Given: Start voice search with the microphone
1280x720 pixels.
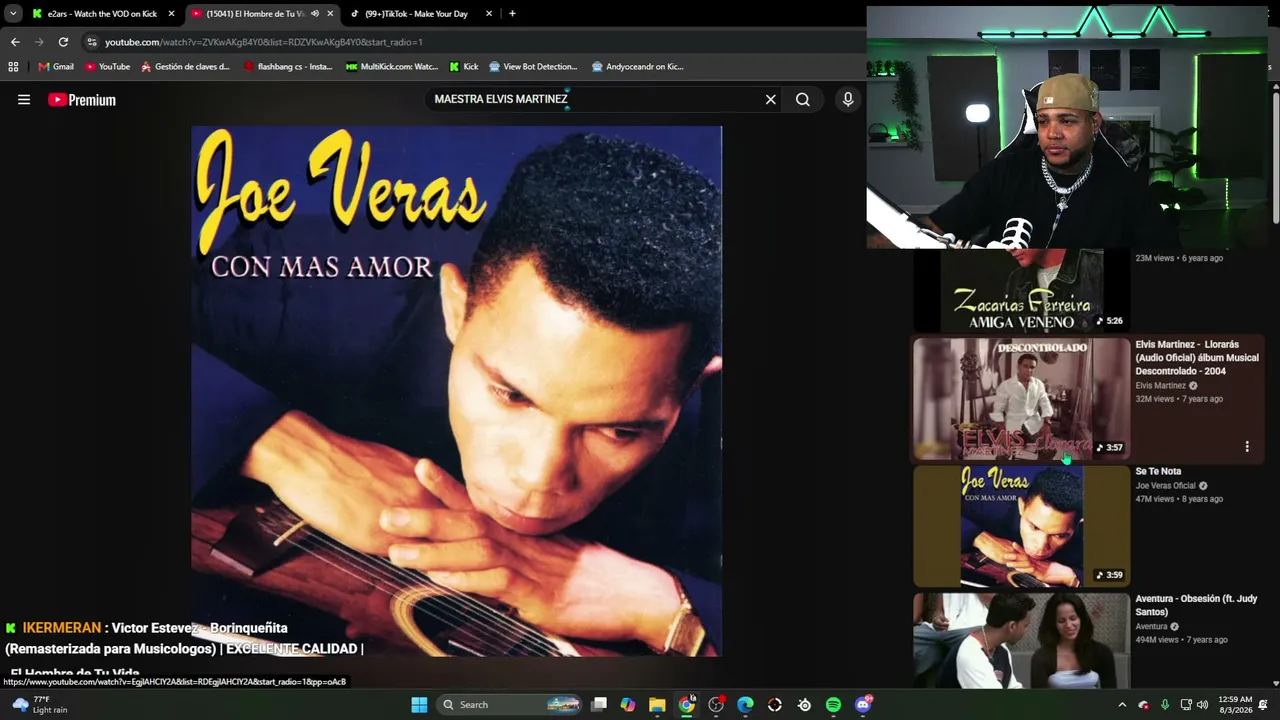Looking at the screenshot, I should (848, 100).
